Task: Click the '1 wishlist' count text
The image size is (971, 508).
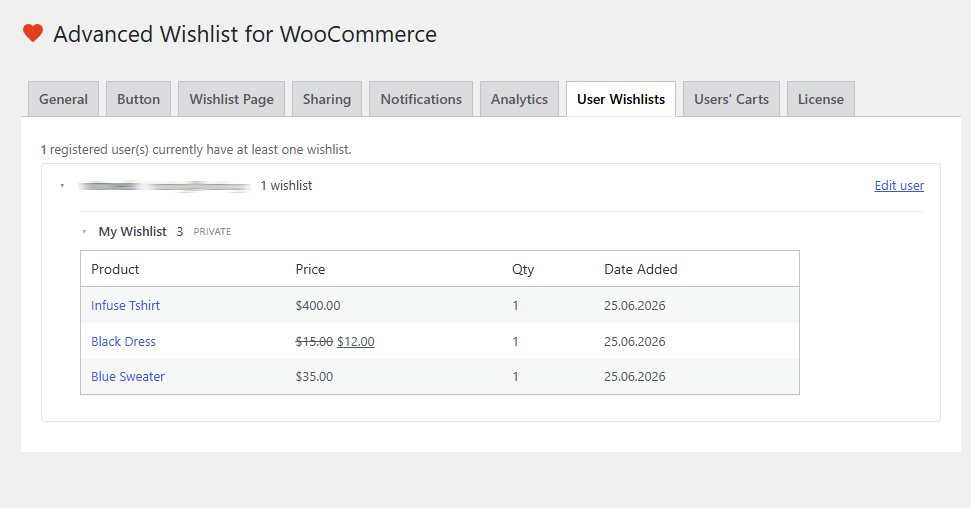Action: (x=286, y=185)
